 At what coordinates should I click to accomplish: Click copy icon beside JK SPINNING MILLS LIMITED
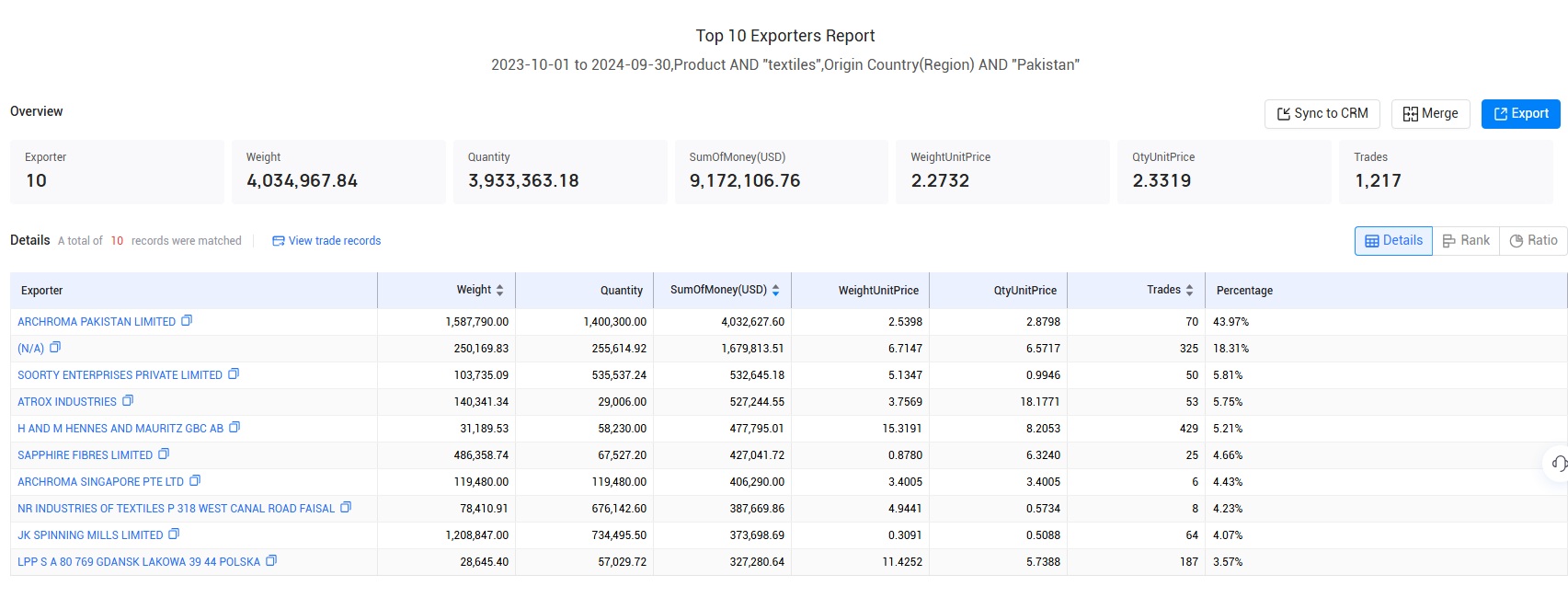174,534
